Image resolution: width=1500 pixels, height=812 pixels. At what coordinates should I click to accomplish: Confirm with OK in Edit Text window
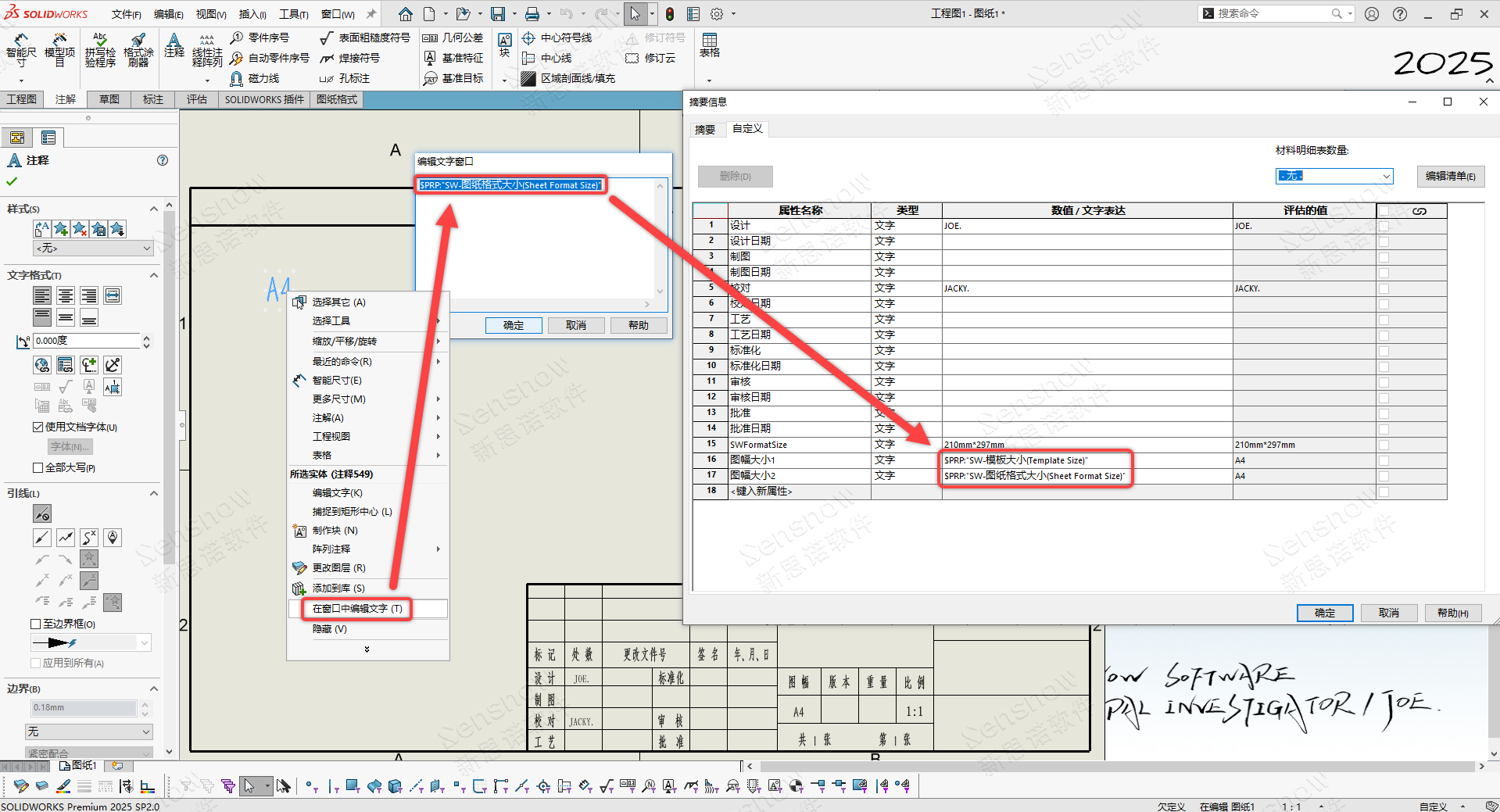(x=514, y=325)
